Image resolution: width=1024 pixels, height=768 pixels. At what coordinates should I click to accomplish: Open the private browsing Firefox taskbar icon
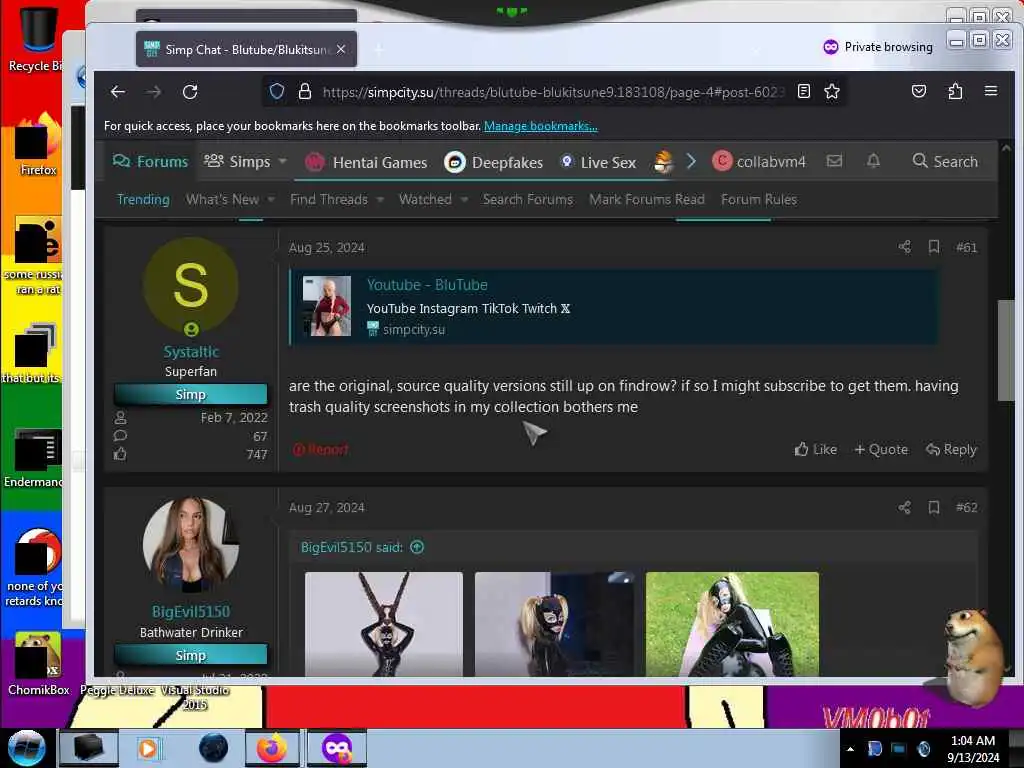[x=336, y=748]
